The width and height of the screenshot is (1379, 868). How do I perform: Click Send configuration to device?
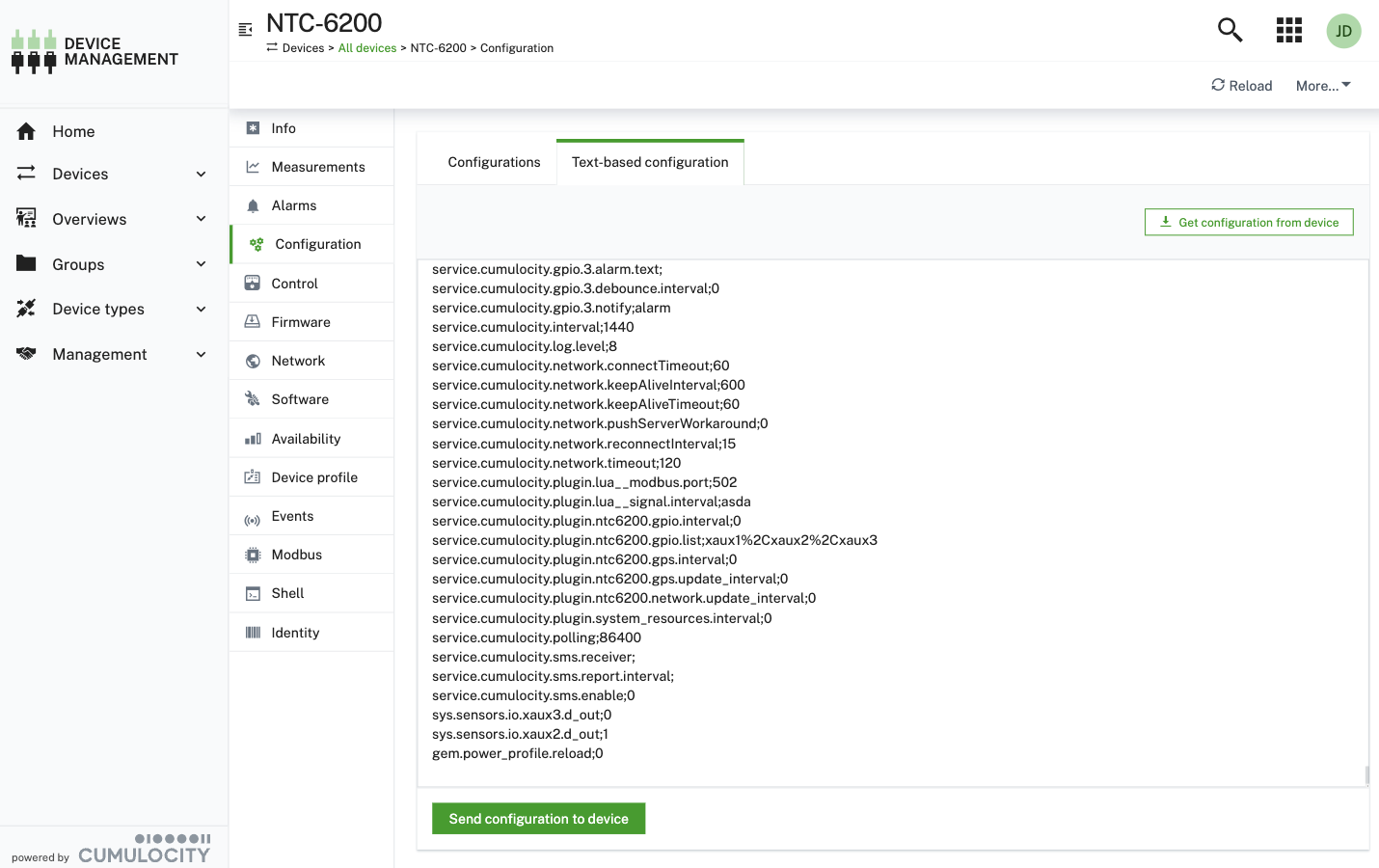pos(538,818)
